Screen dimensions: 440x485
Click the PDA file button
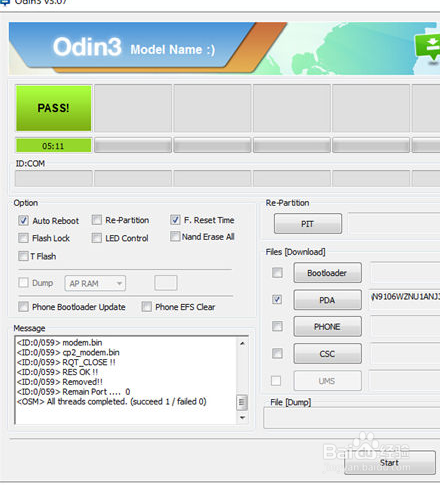click(327, 300)
